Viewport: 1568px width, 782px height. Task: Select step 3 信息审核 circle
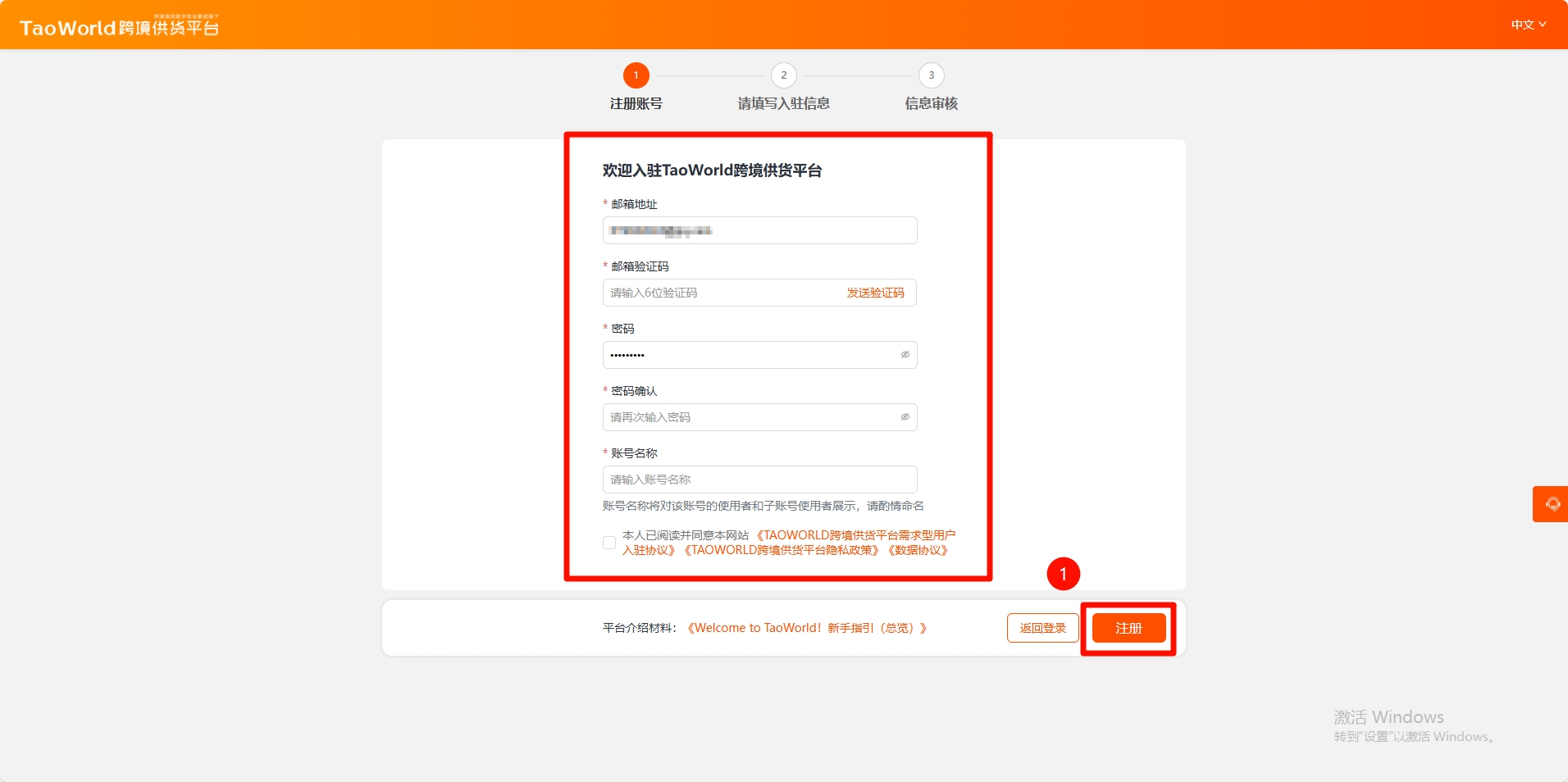[931, 75]
